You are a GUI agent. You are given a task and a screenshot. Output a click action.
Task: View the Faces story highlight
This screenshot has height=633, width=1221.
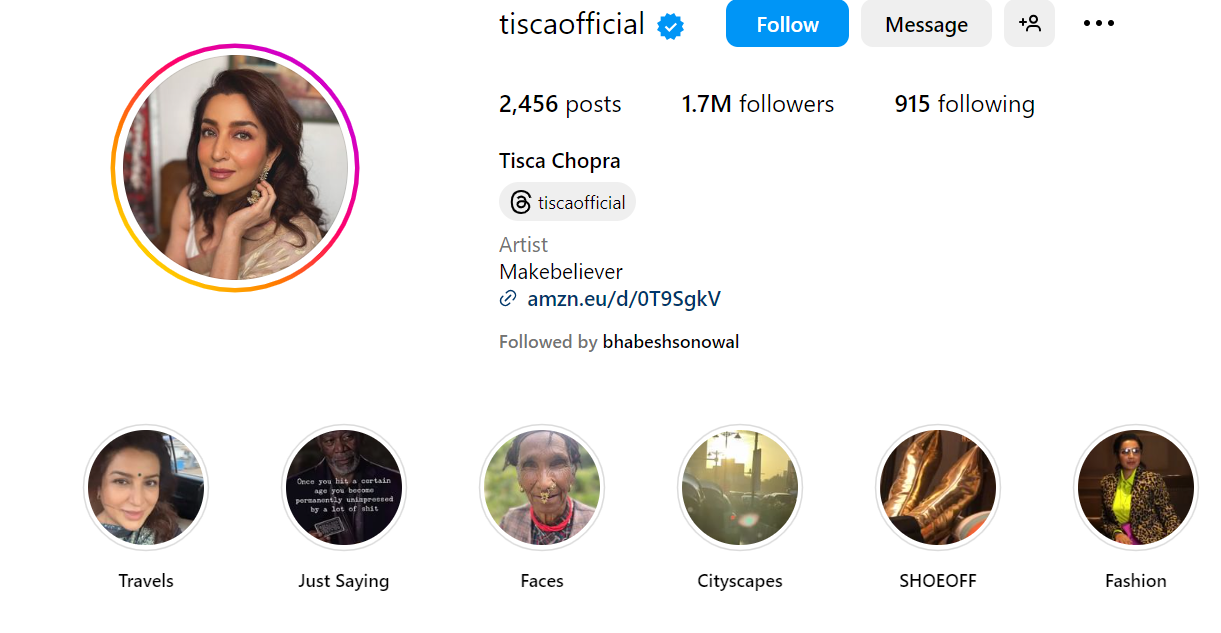pyautogui.click(x=542, y=488)
